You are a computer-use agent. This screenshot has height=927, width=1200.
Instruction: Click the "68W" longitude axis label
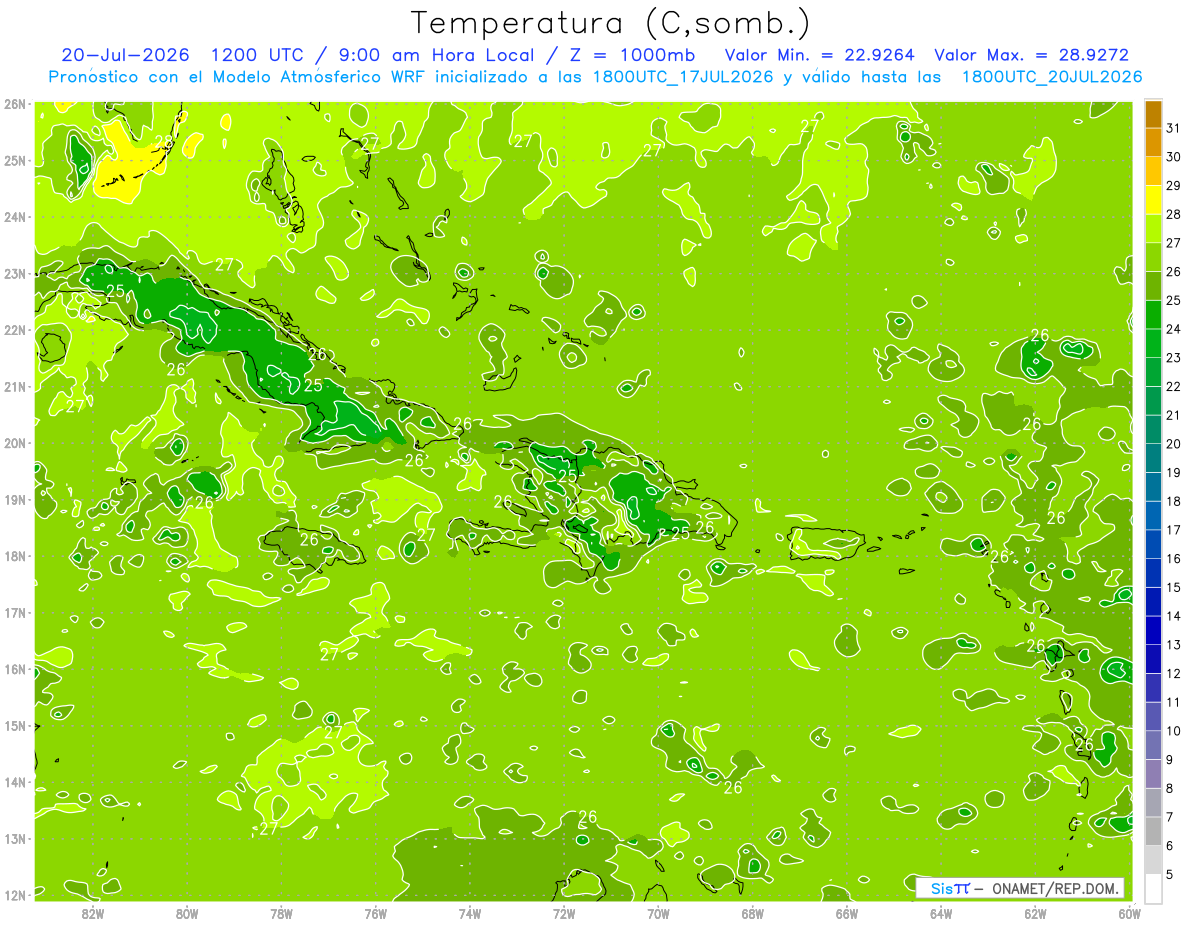point(753,913)
